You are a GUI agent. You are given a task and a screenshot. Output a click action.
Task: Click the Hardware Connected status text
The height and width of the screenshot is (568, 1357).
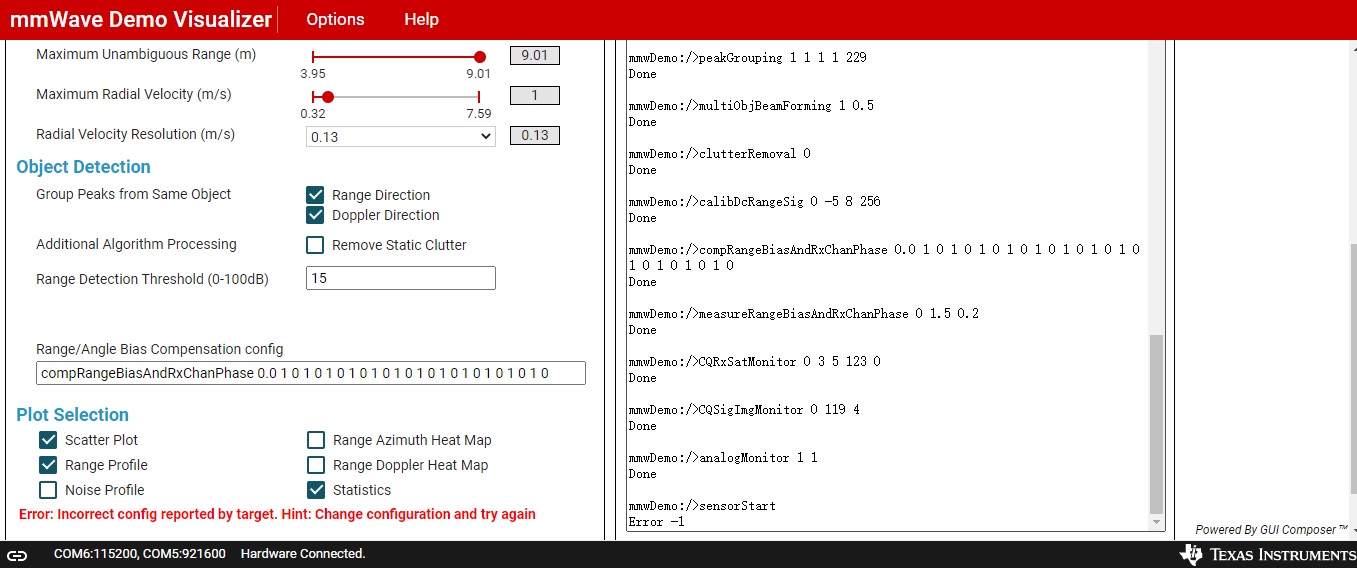coord(303,553)
